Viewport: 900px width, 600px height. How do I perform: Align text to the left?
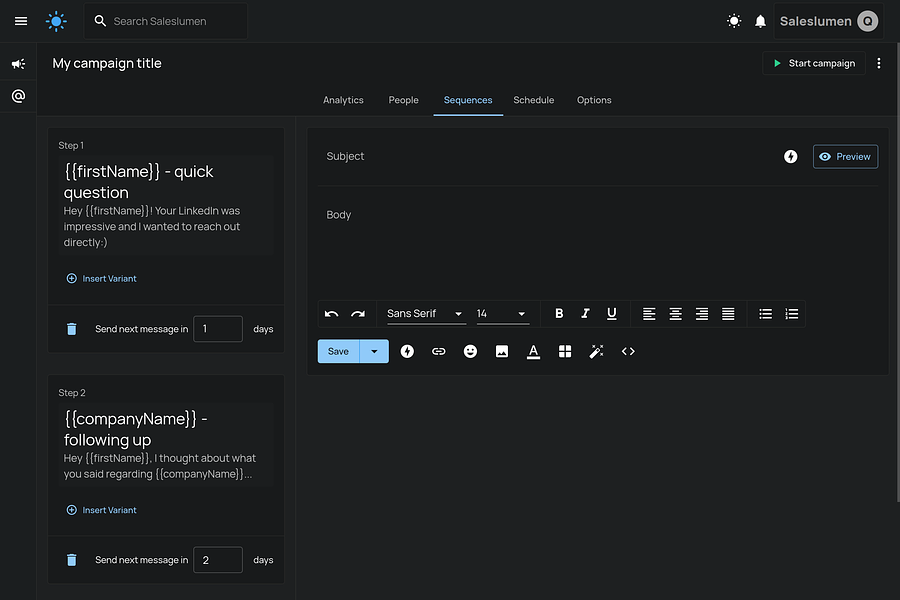click(649, 313)
